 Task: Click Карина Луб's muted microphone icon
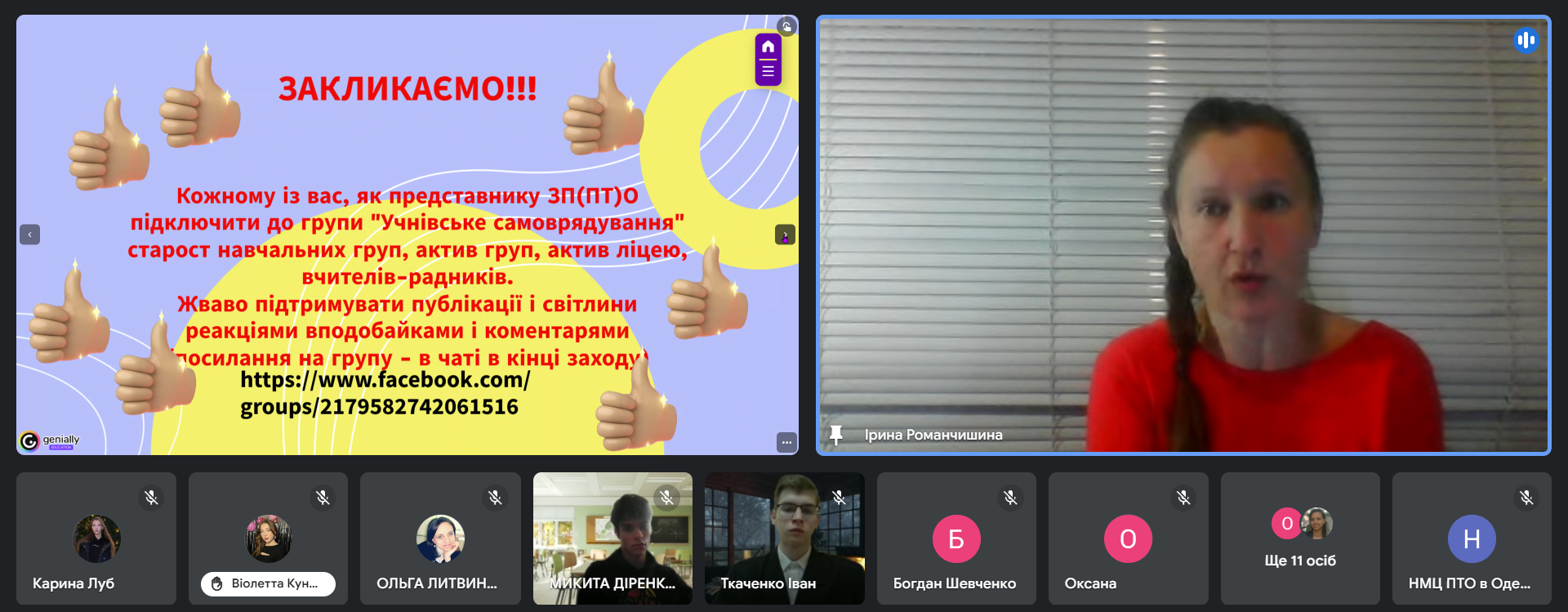(151, 498)
